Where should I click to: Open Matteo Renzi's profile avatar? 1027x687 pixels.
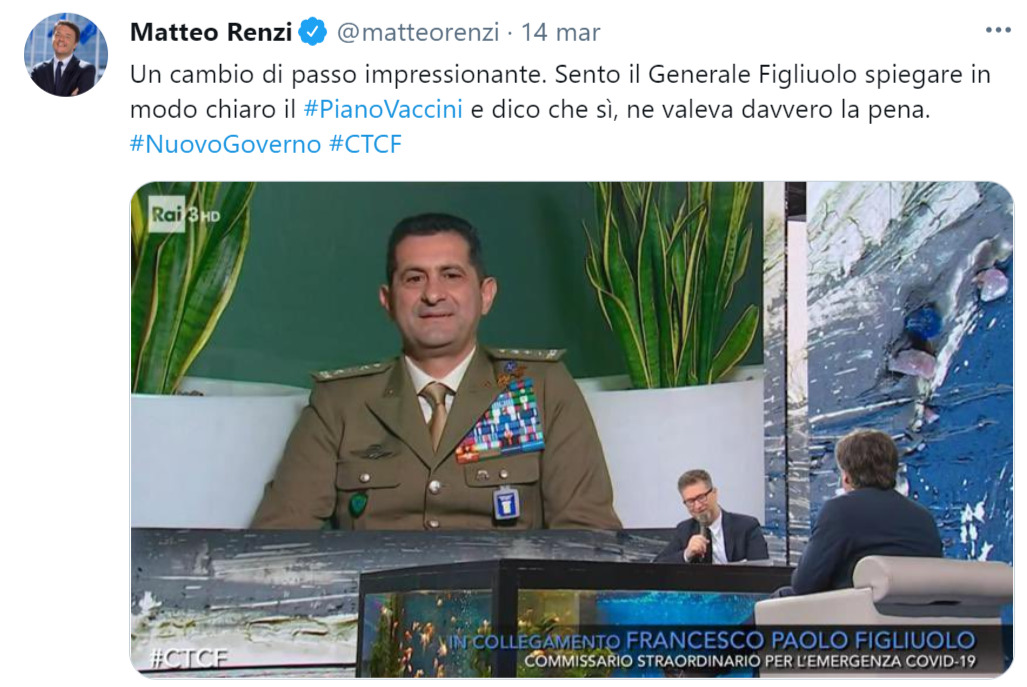coord(65,55)
